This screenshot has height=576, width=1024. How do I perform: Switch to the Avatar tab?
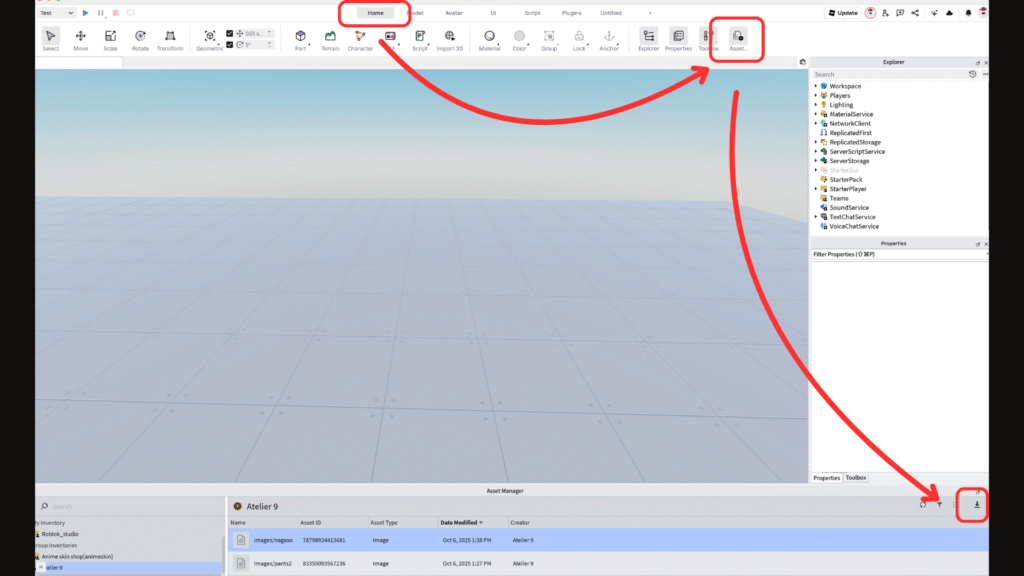(454, 13)
